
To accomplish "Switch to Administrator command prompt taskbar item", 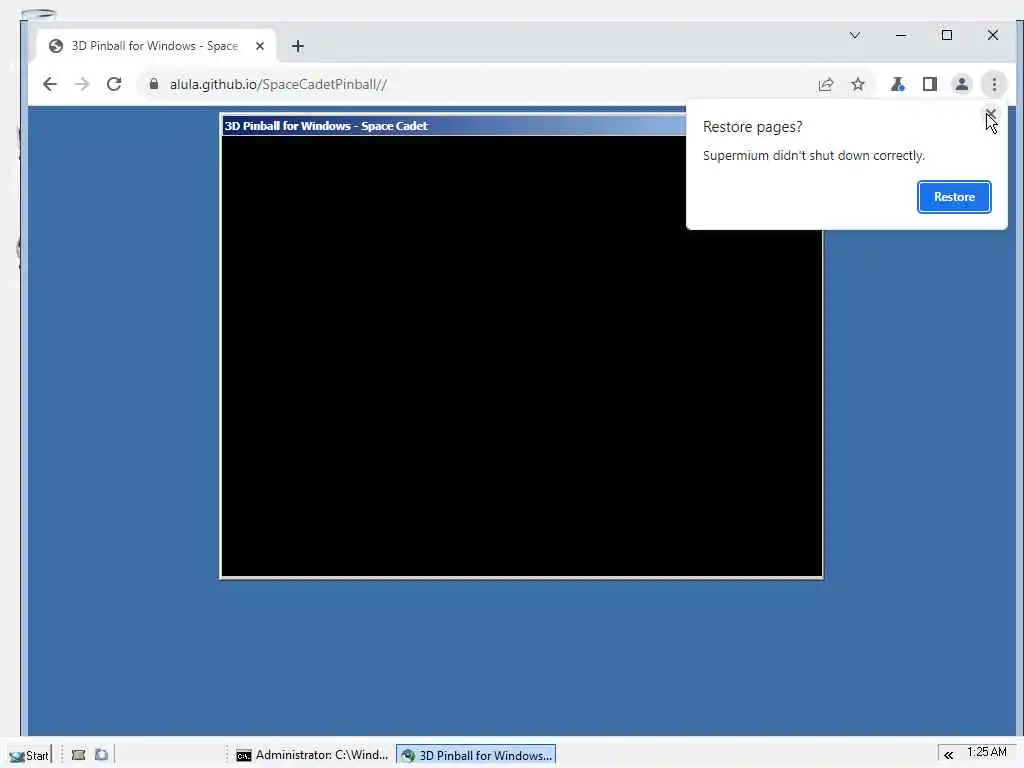I will [312, 755].
